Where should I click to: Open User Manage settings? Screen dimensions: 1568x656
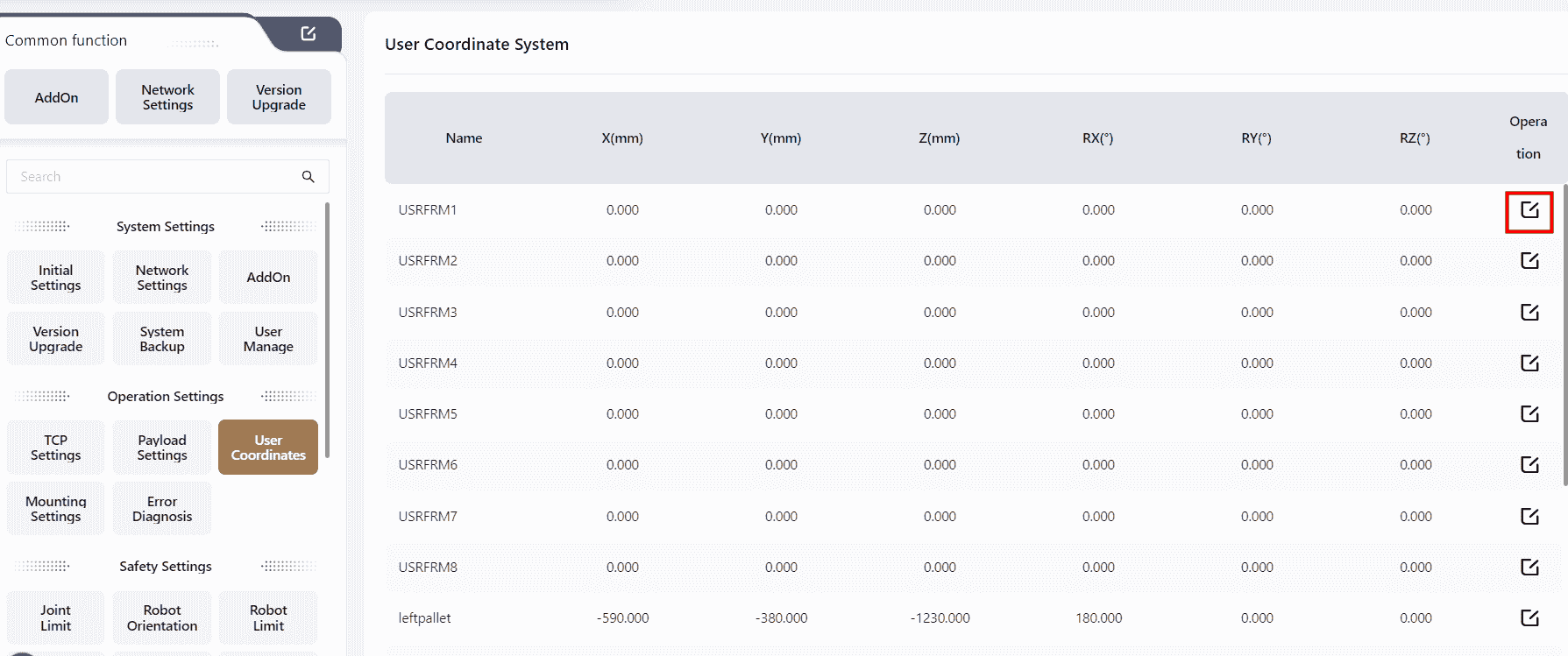(268, 339)
